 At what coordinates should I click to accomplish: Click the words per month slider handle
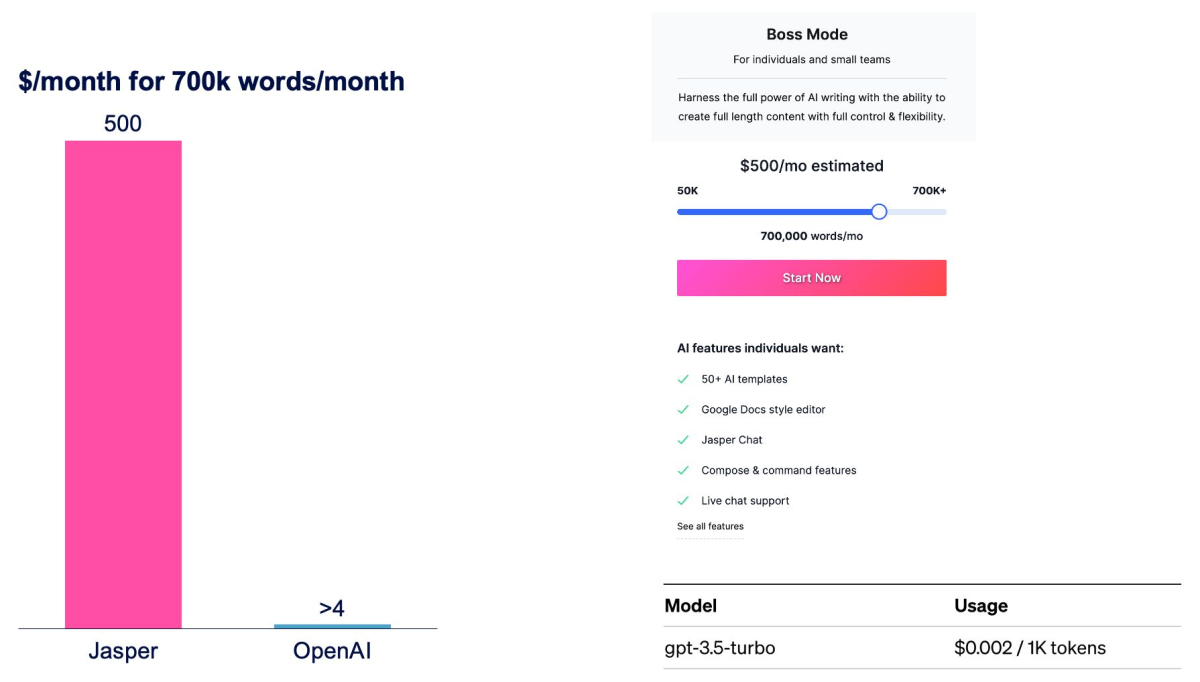pyautogui.click(x=879, y=212)
